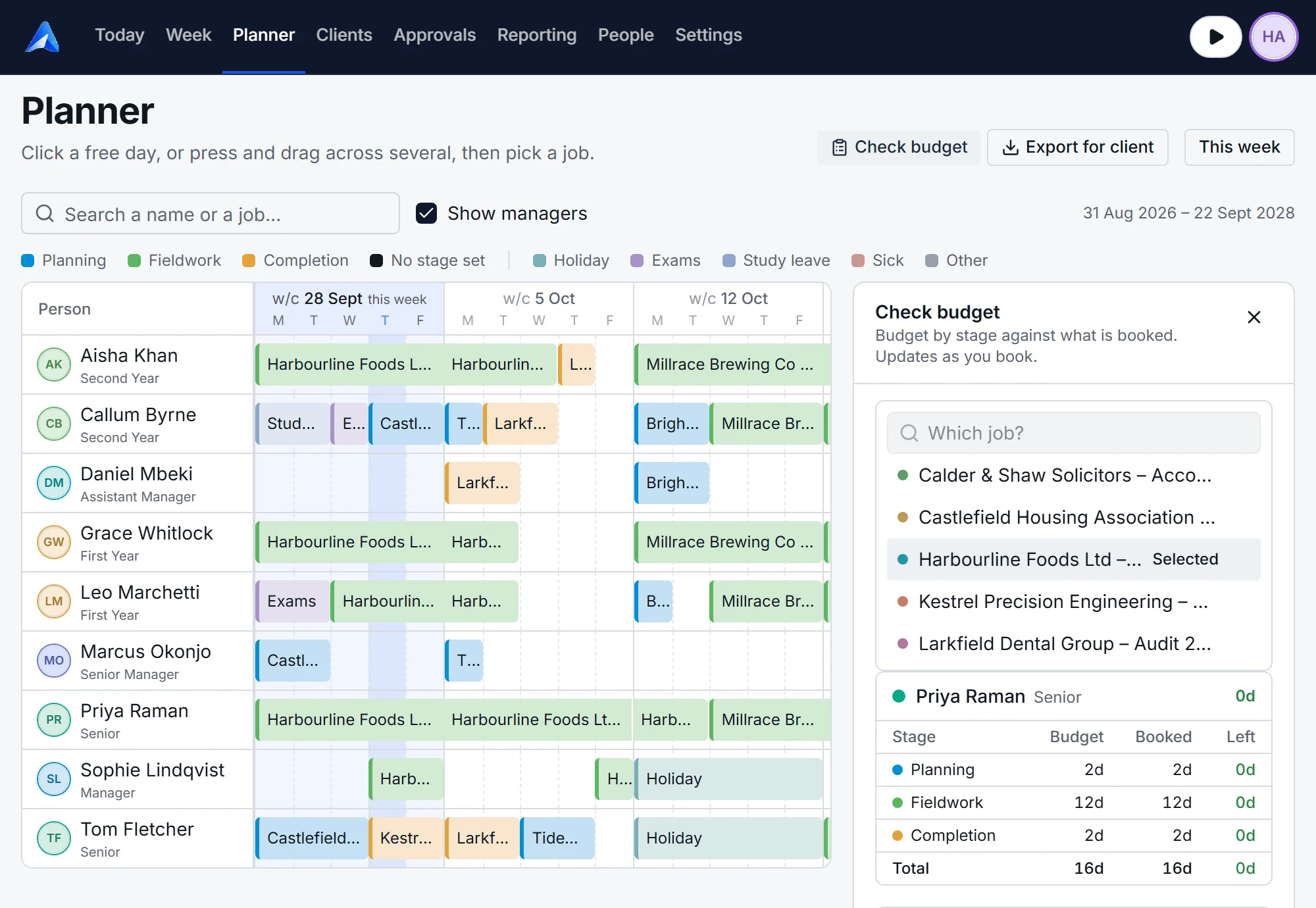The image size is (1316, 908).
Task: Click Export for client button
Action: 1078,147
